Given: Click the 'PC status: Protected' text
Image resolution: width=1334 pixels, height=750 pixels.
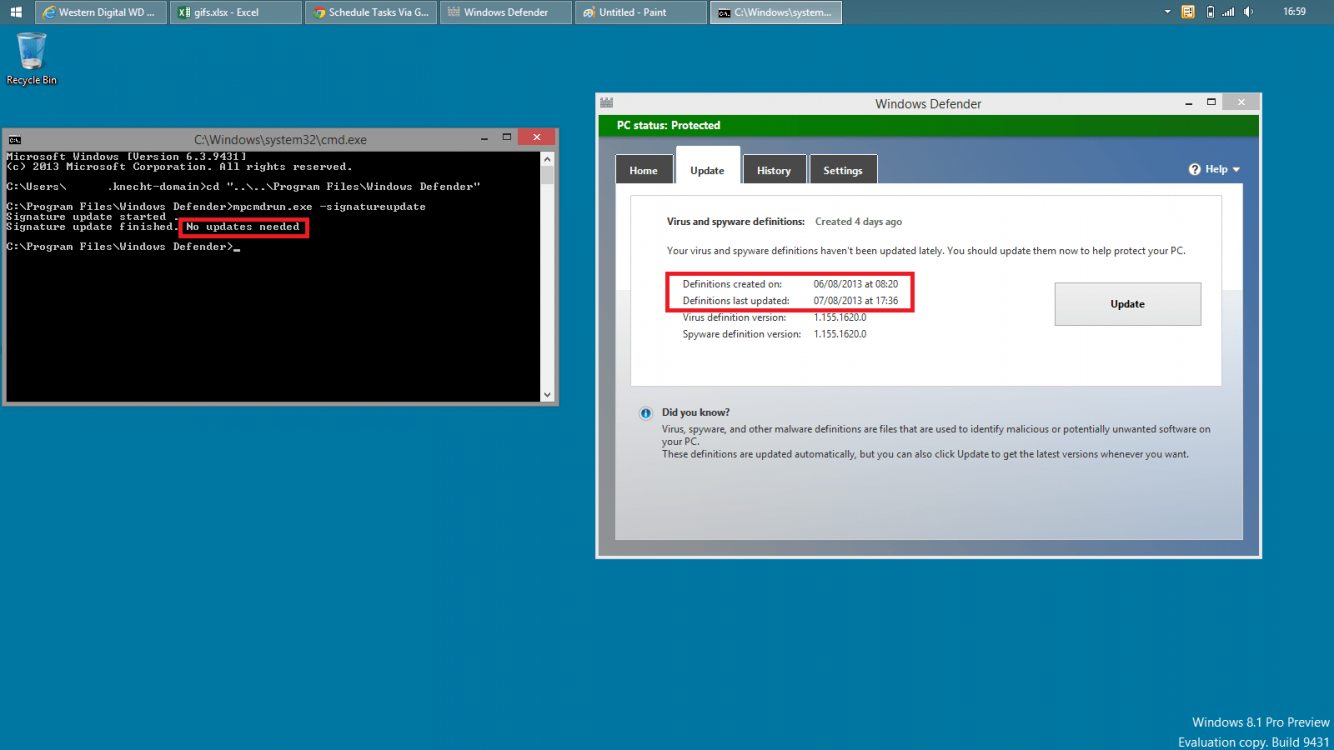Looking at the screenshot, I should pos(668,125).
